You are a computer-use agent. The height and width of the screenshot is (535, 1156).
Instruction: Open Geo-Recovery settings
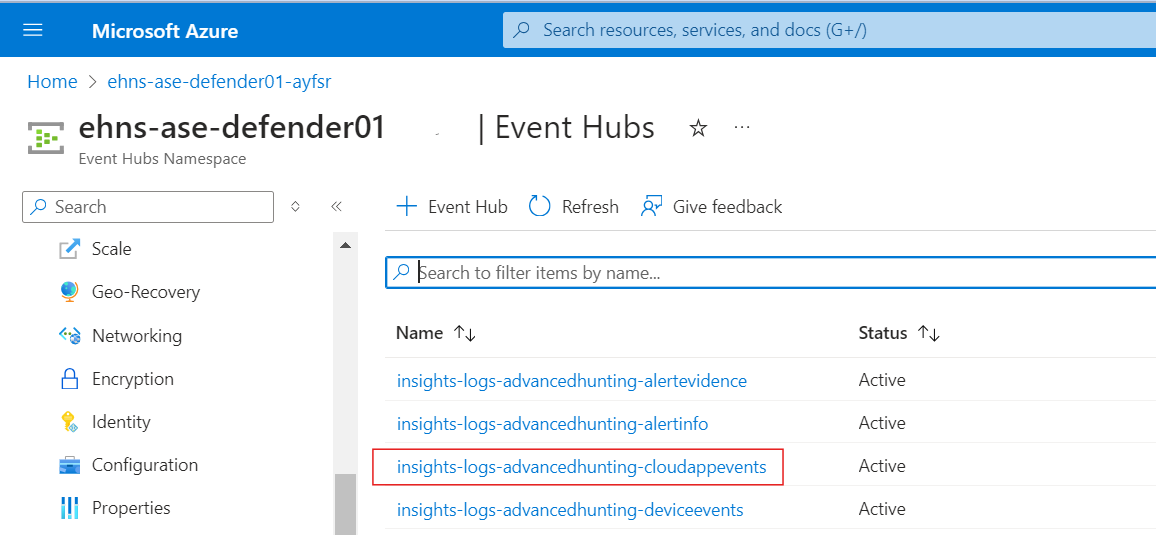[146, 293]
